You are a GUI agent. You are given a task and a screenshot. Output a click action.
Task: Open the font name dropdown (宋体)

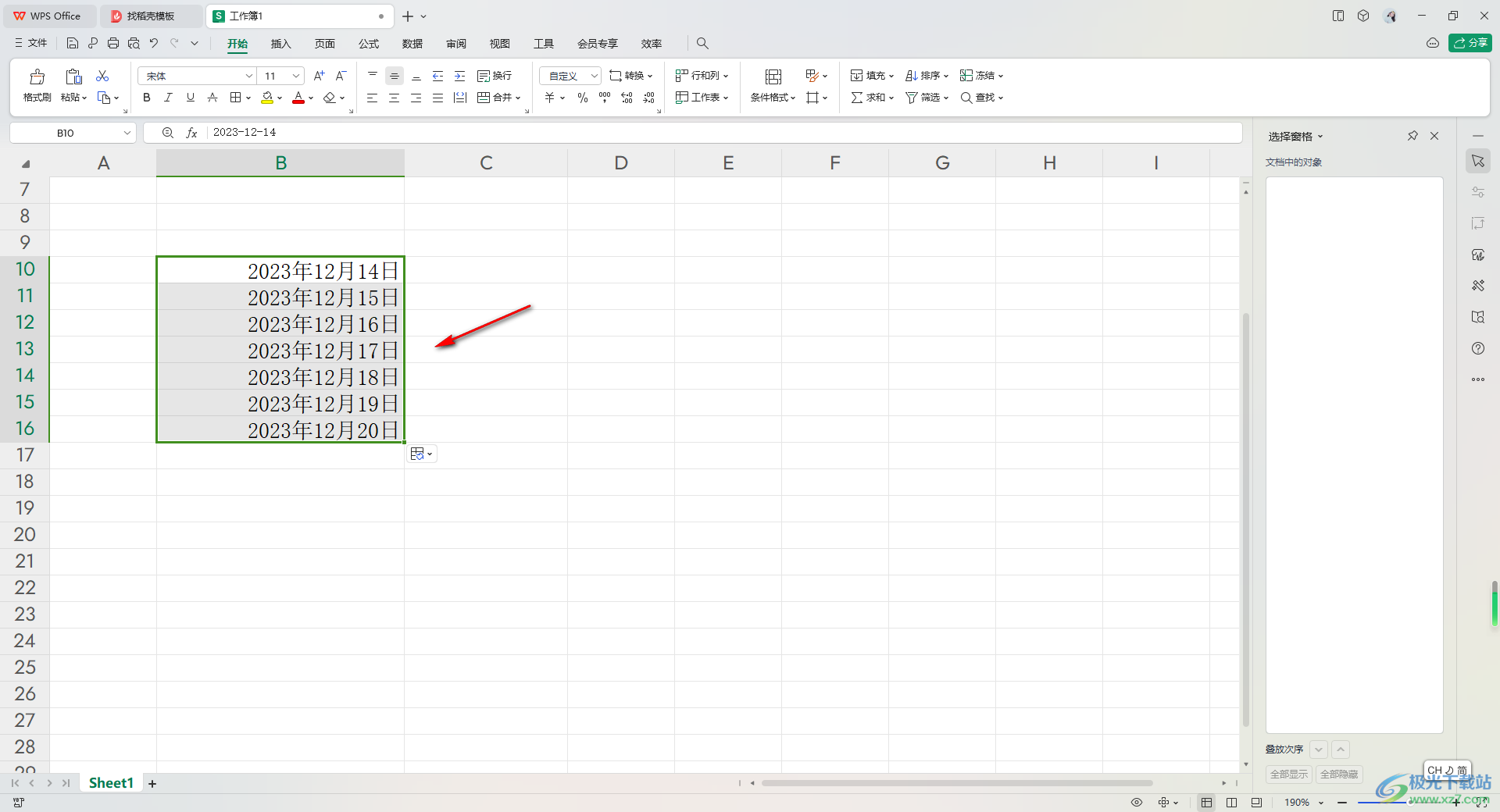pos(249,76)
